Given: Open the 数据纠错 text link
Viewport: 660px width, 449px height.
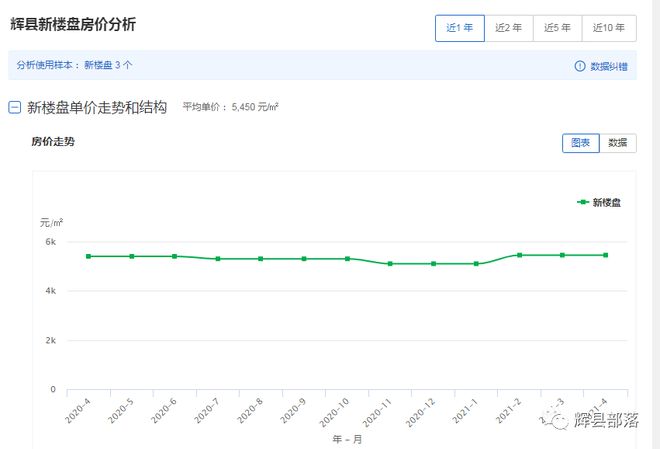Looking at the screenshot, I should pos(609,66).
